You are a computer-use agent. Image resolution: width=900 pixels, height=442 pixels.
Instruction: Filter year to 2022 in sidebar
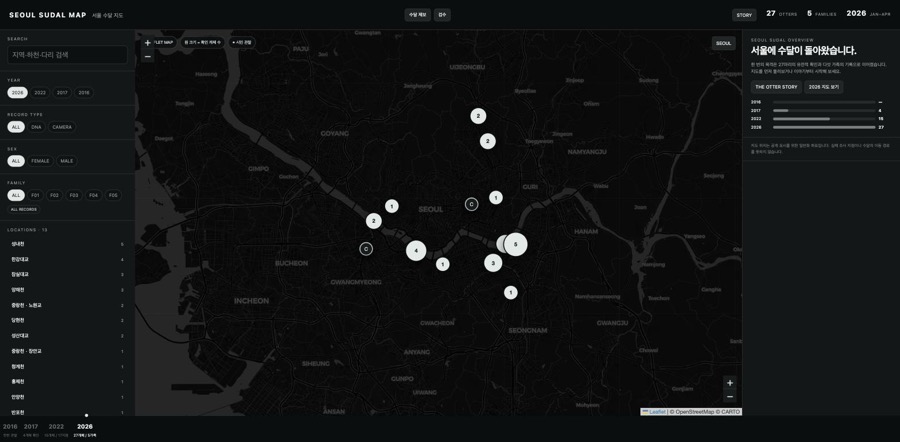40,92
